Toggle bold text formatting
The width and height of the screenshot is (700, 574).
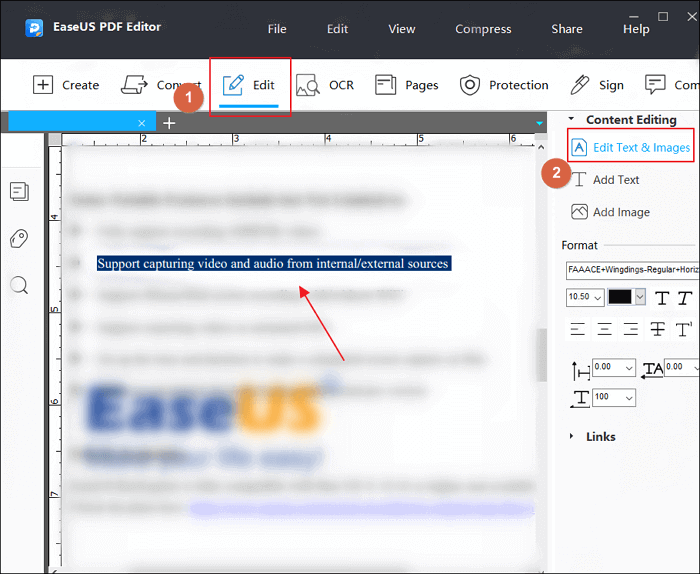(x=662, y=298)
